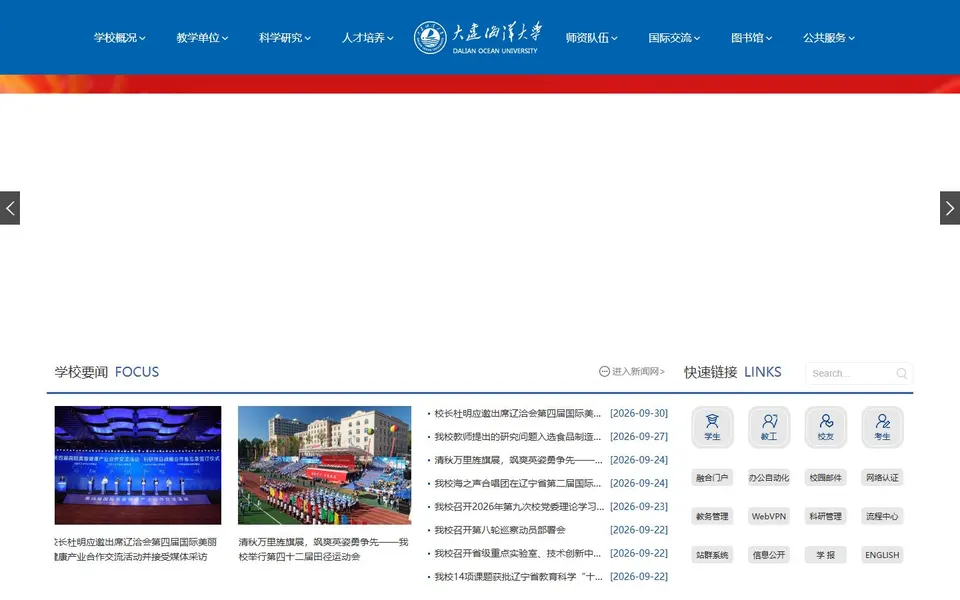Screen dimensions: 960x600
Task: Expand the 人才培养 menu
Action: [367, 38]
